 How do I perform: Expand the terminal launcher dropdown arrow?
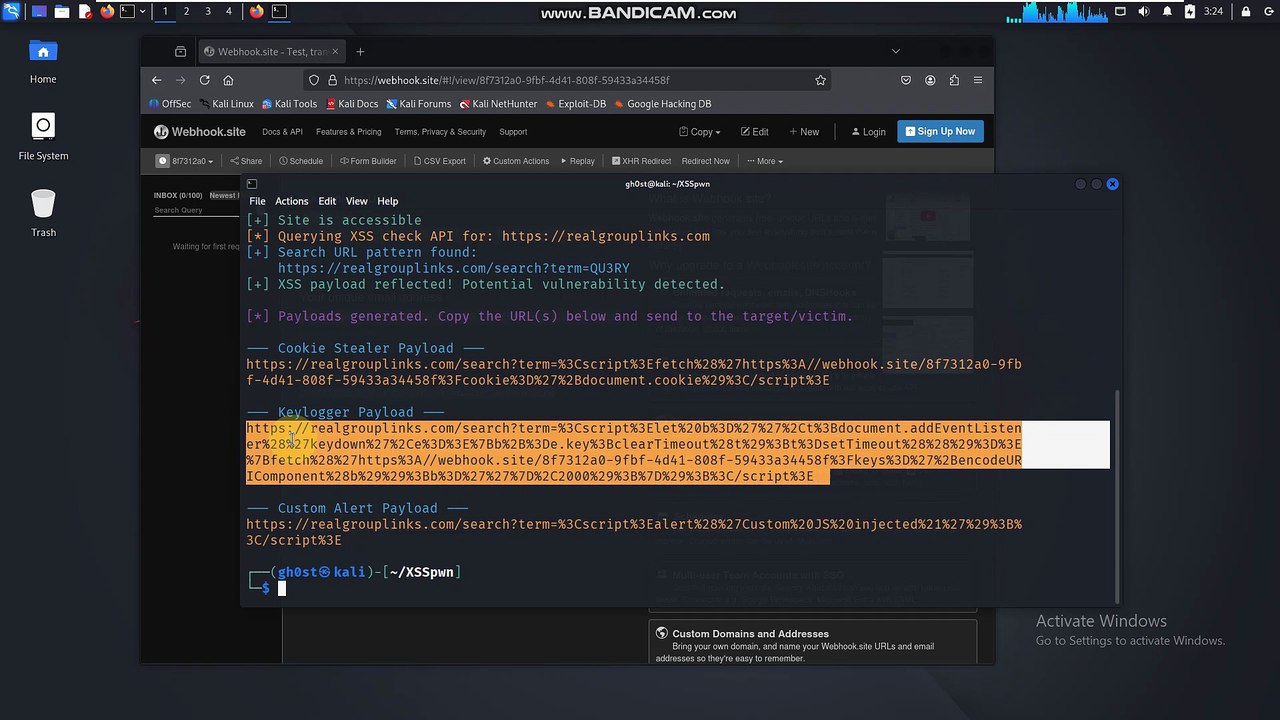click(143, 12)
